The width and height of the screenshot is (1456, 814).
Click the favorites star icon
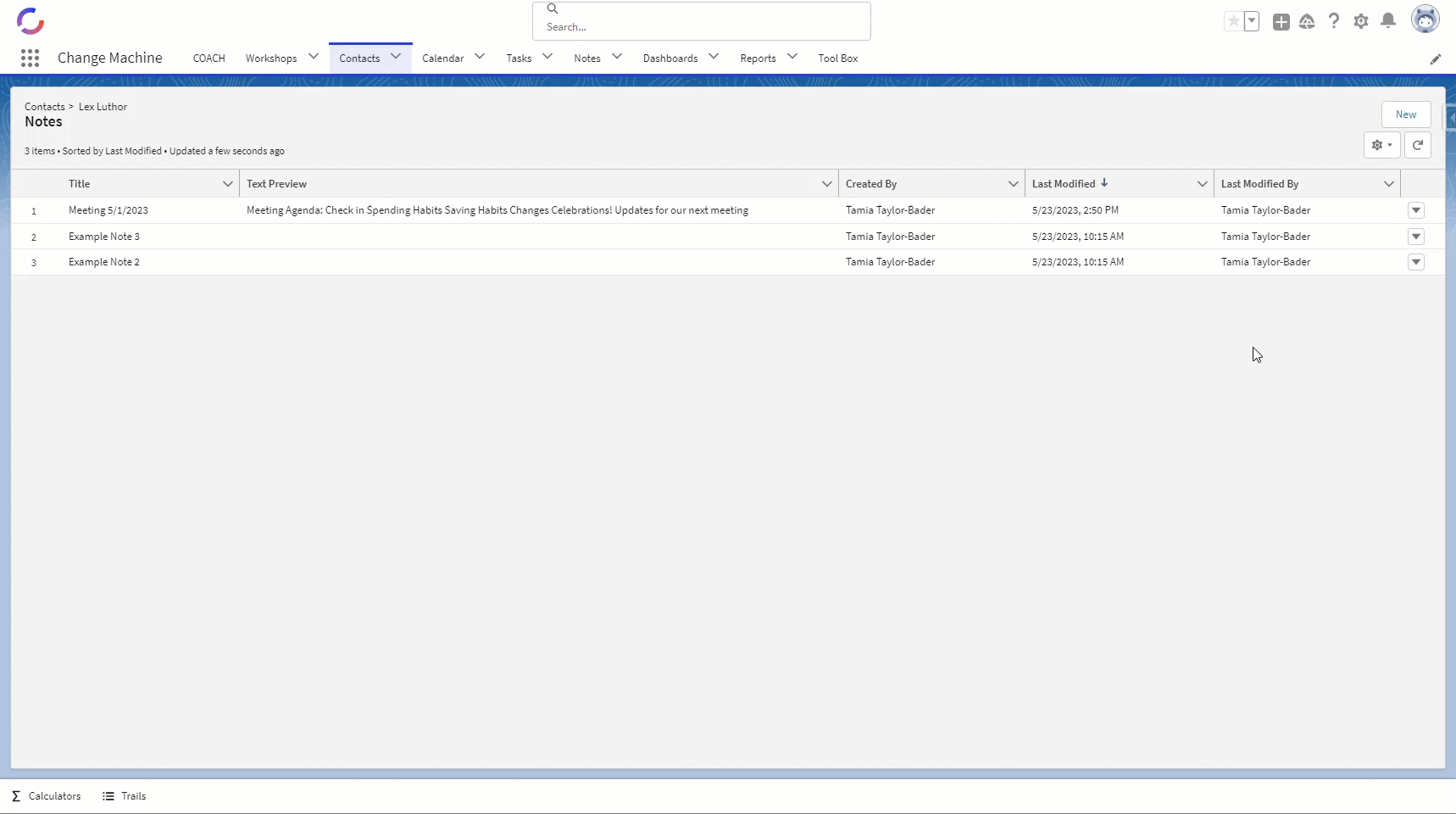pos(1233,21)
